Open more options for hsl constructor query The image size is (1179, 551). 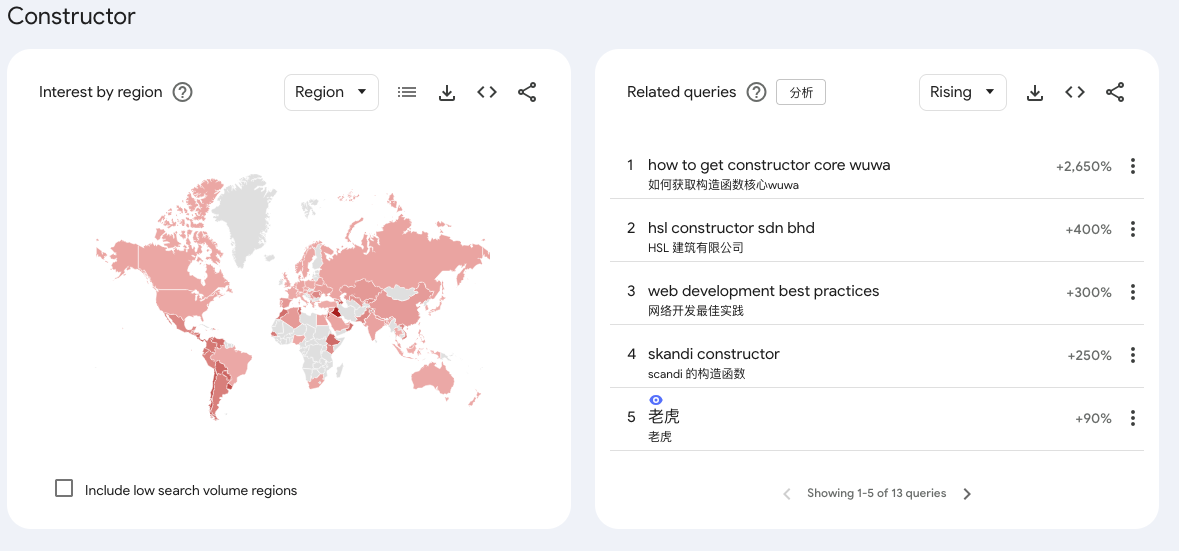1133,229
